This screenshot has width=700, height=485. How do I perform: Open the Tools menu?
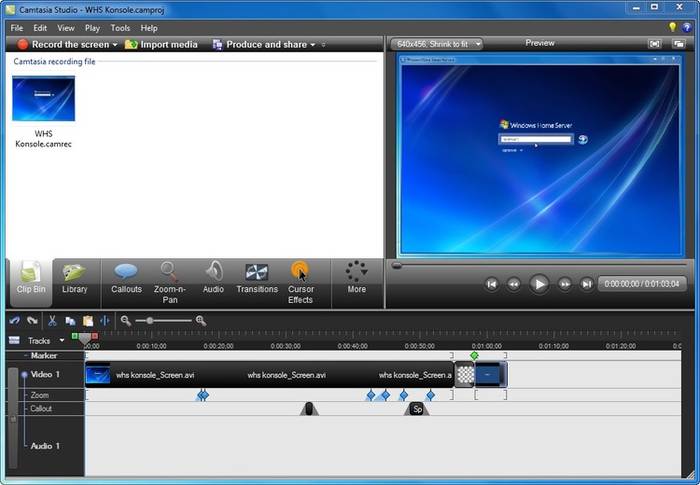[120, 28]
